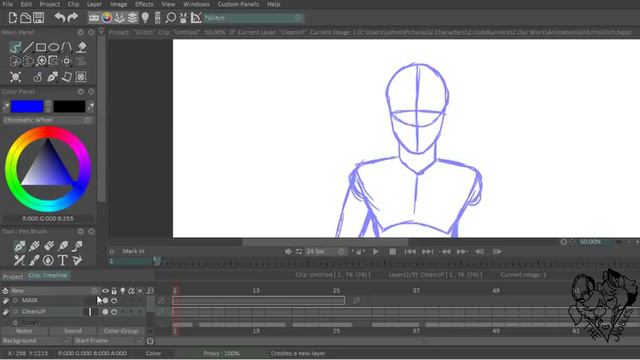The width and height of the screenshot is (640, 360).
Task: Redo the last undone action
Action: pos(73,18)
